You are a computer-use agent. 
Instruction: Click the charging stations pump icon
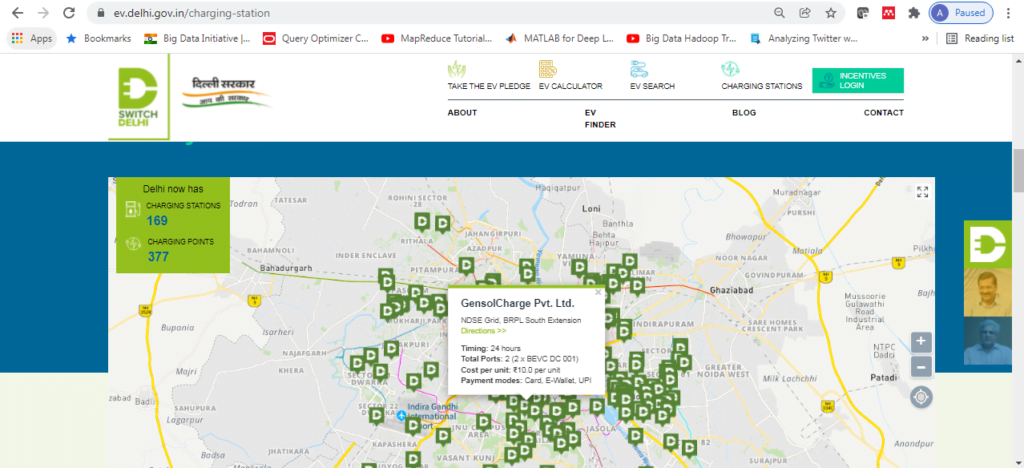(x=133, y=209)
